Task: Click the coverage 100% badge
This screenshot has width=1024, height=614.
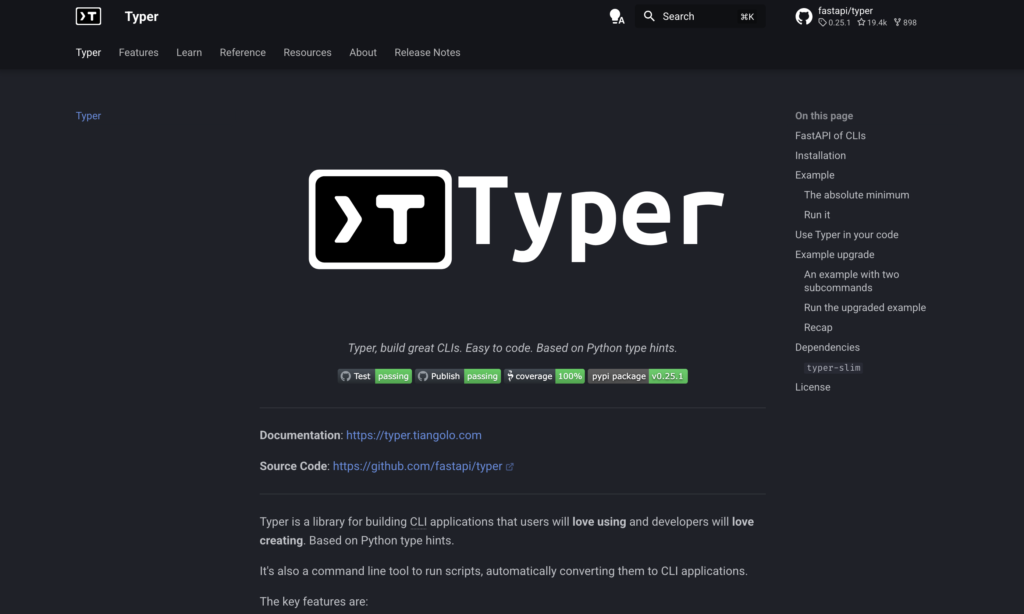Action: click(544, 376)
